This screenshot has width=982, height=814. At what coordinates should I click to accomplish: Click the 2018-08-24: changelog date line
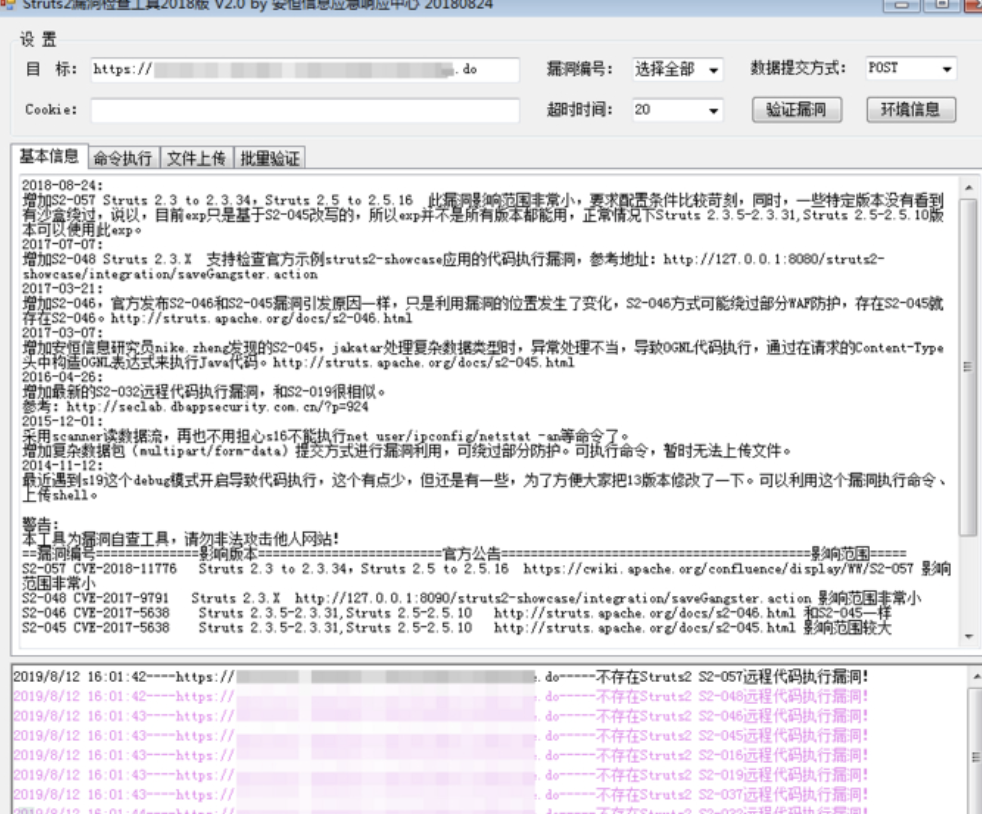pyautogui.click(x=62, y=185)
